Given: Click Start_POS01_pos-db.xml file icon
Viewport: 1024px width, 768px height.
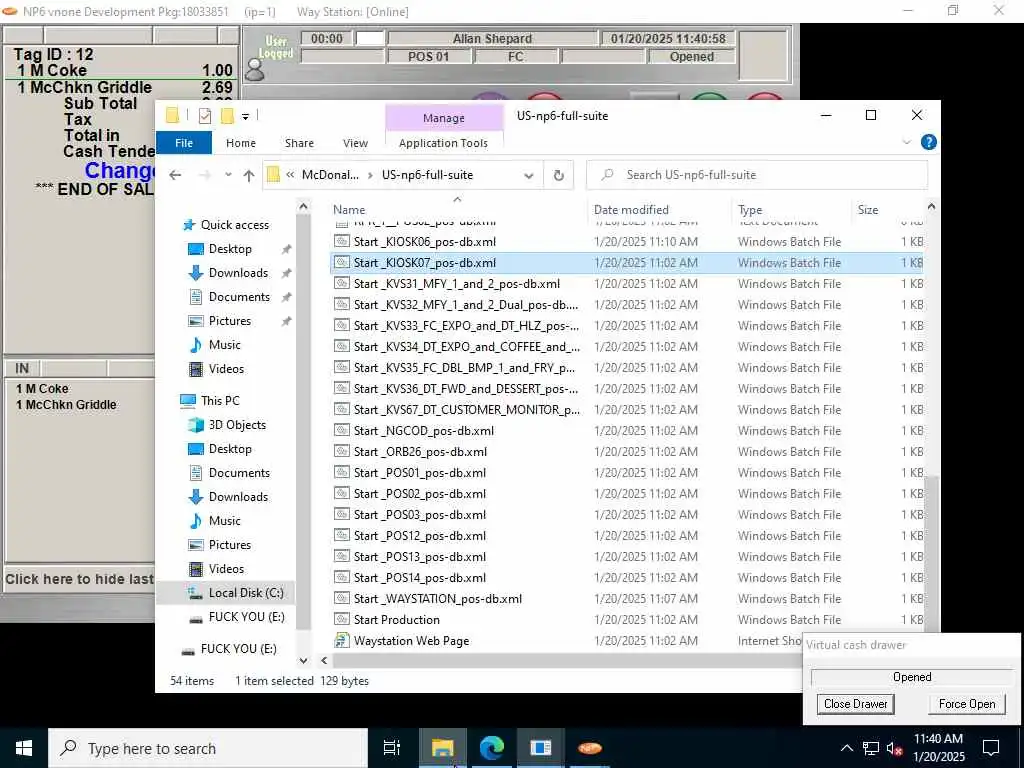Looking at the screenshot, I should click(x=341, y=472).
